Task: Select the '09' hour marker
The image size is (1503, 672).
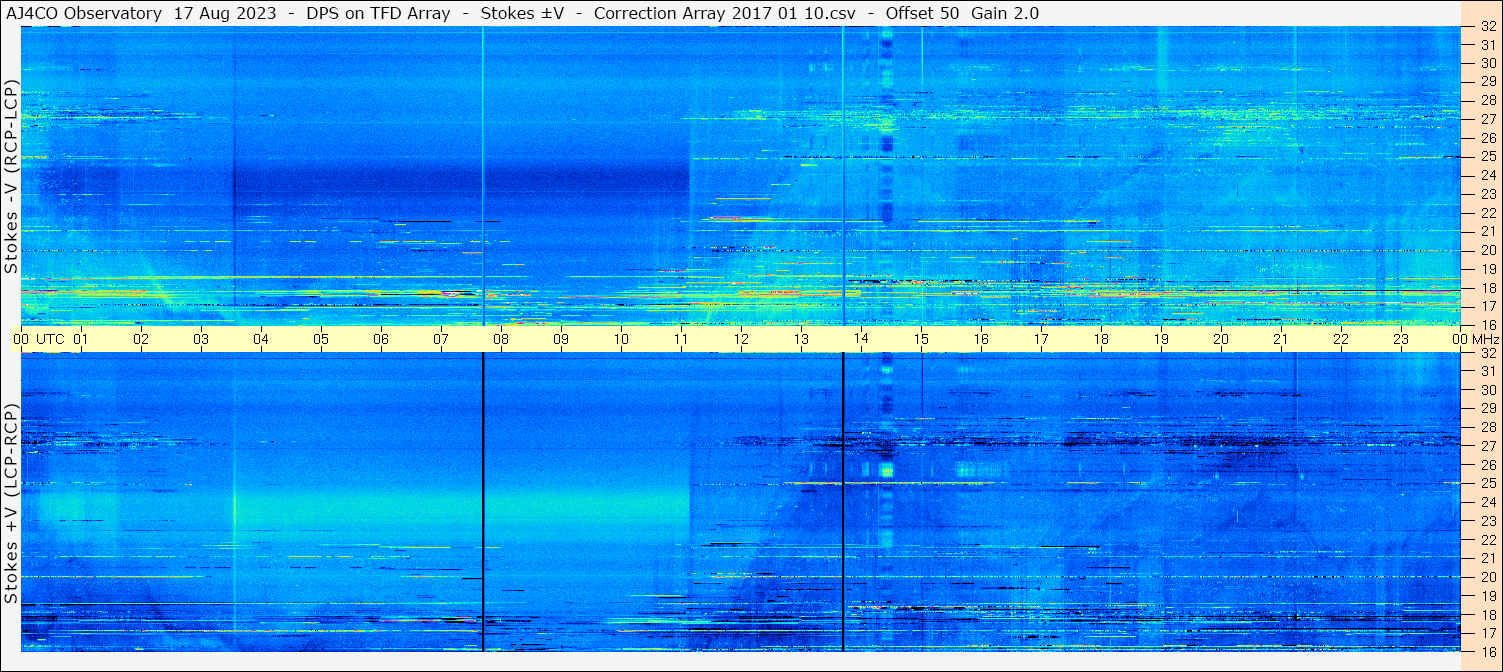Action: 561,339
